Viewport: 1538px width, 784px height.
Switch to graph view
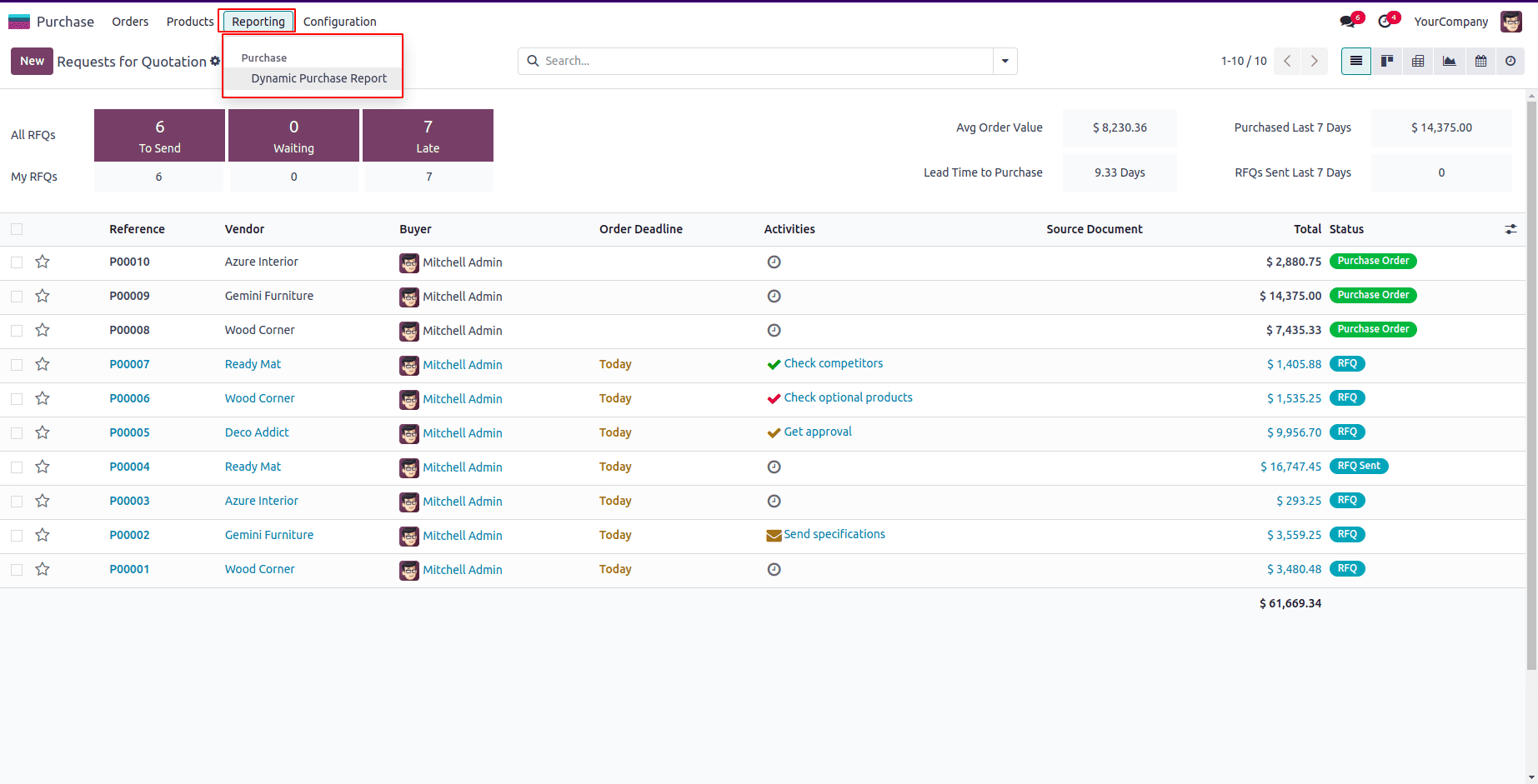pos(1450,61)
